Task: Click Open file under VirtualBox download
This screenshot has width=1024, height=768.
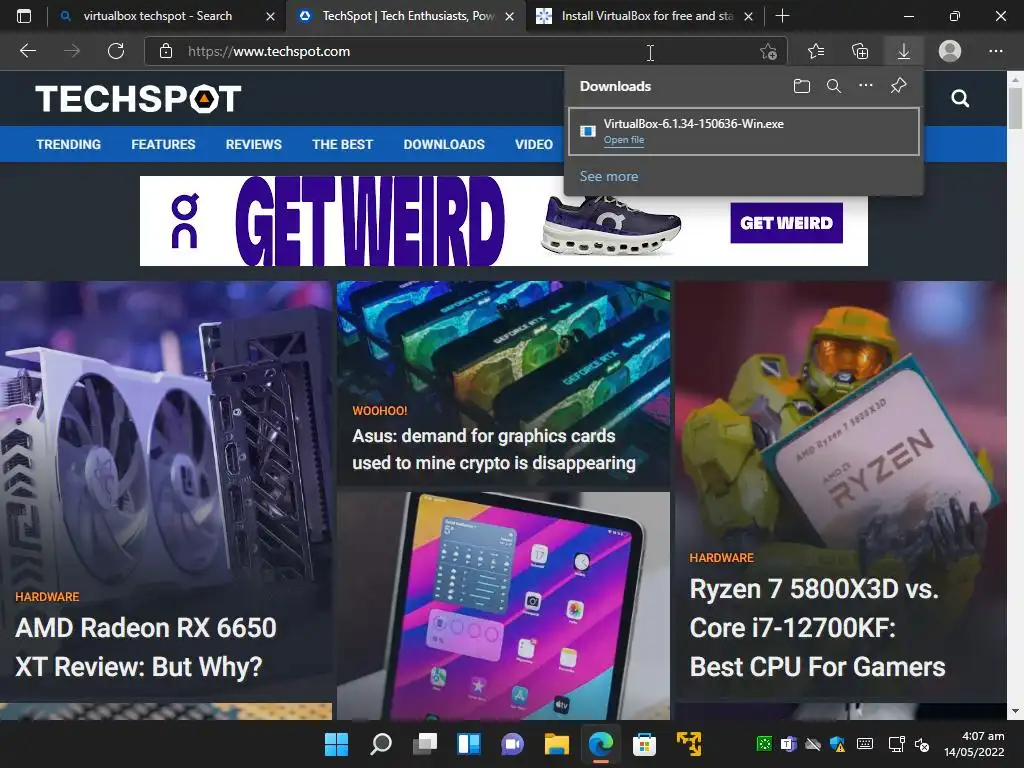Action: (x=624, y=140)
